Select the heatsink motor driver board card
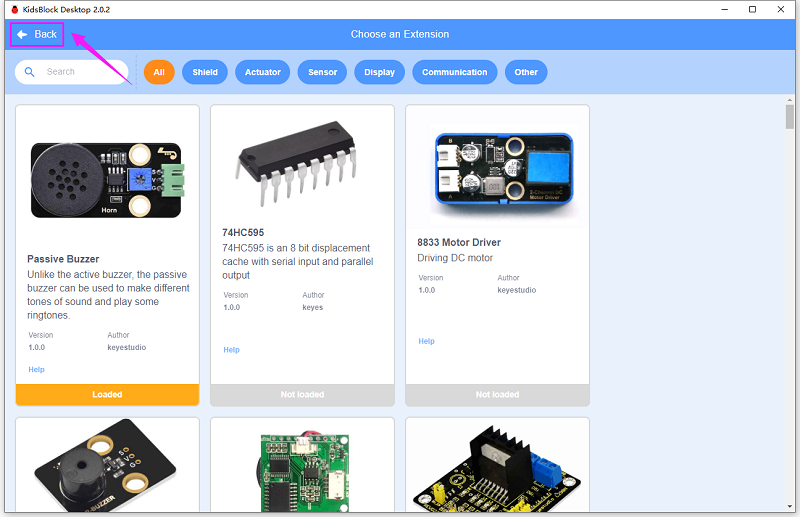800x517 pixels. pyautogui.click(x=497, y=465)
